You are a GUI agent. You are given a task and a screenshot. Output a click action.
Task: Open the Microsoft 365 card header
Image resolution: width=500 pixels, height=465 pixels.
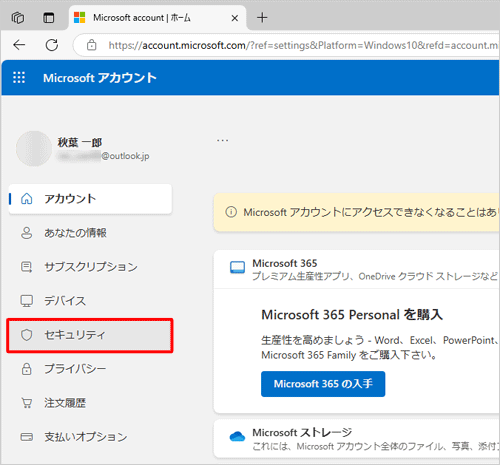(x=357, y=269)
